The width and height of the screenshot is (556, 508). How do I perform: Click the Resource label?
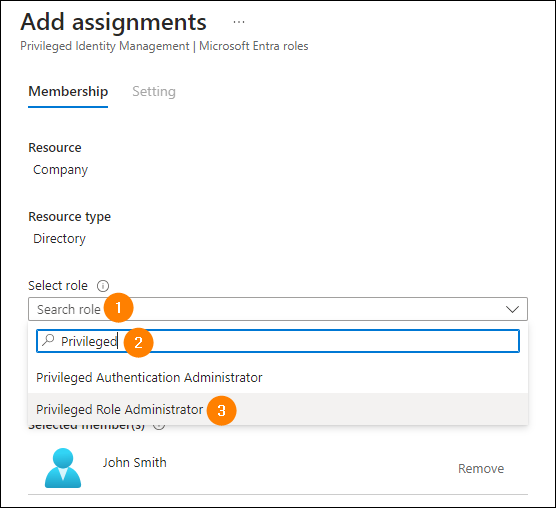(x=55, y=148)
